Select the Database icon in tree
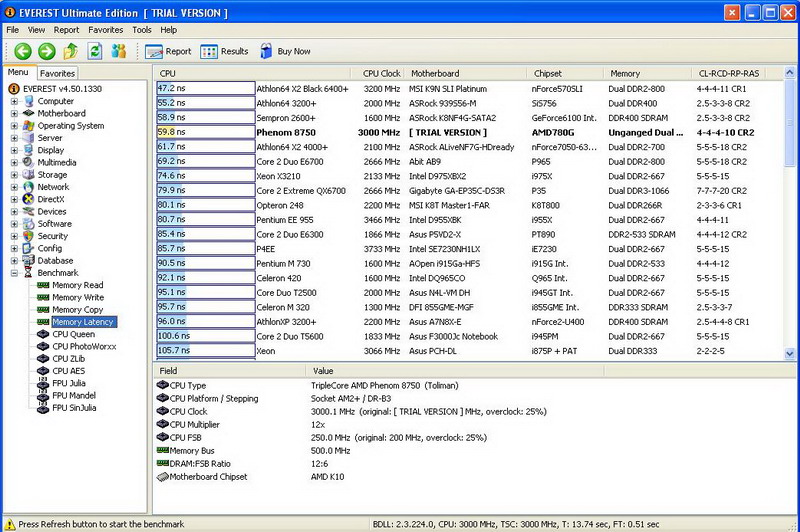This screenshot has width=800, height=532. 29,261
